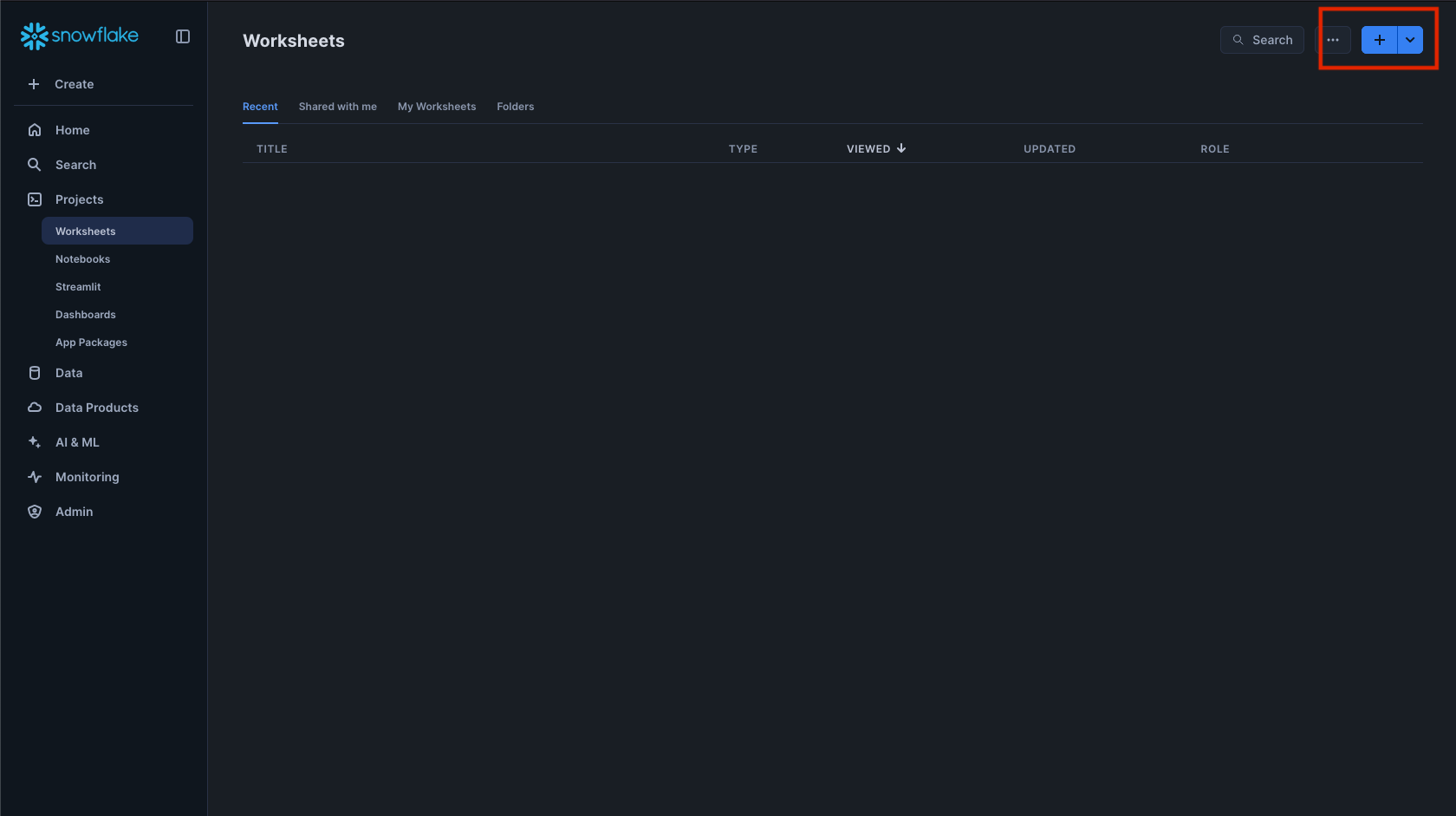Image resolution: width=1456 pixels, height=816 pixels.
Task: Click the blue plus button to add worksheet
Action: coord(1379,40)
